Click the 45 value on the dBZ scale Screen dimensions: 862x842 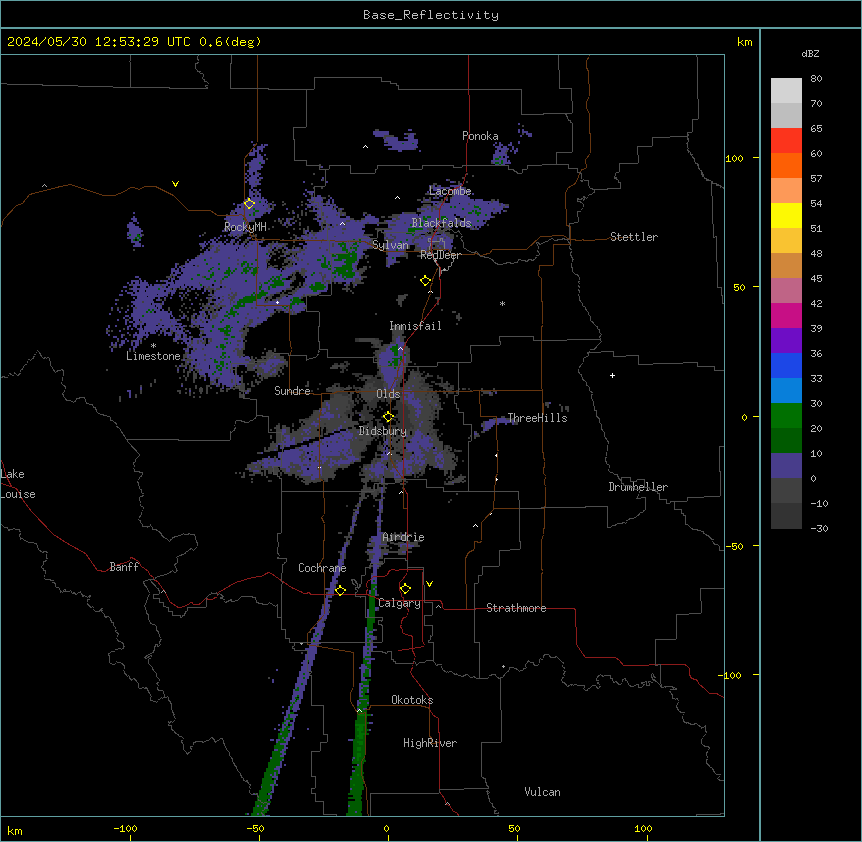[x=816, y=279]
